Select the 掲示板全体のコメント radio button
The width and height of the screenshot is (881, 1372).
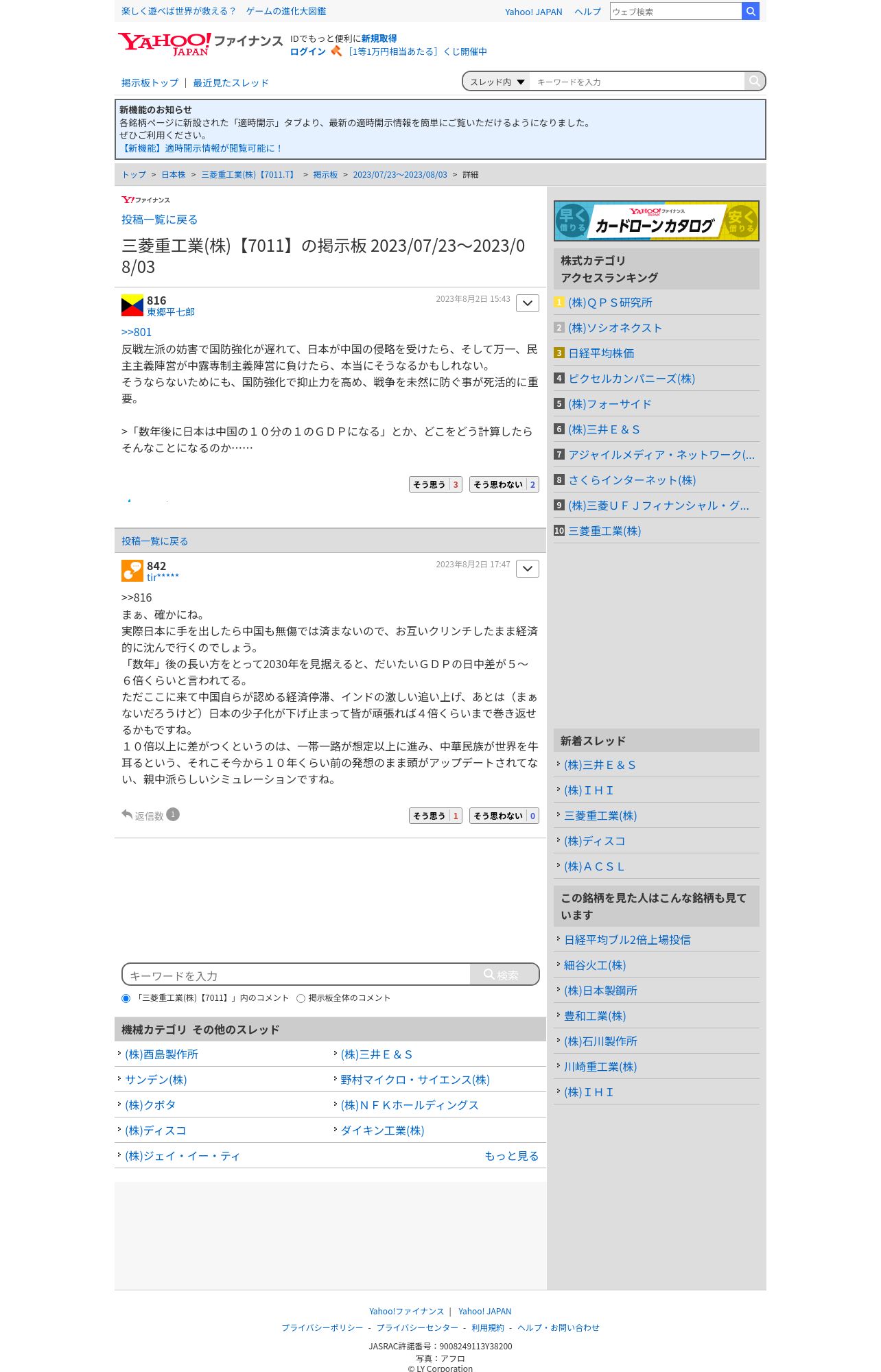point(301,998)
